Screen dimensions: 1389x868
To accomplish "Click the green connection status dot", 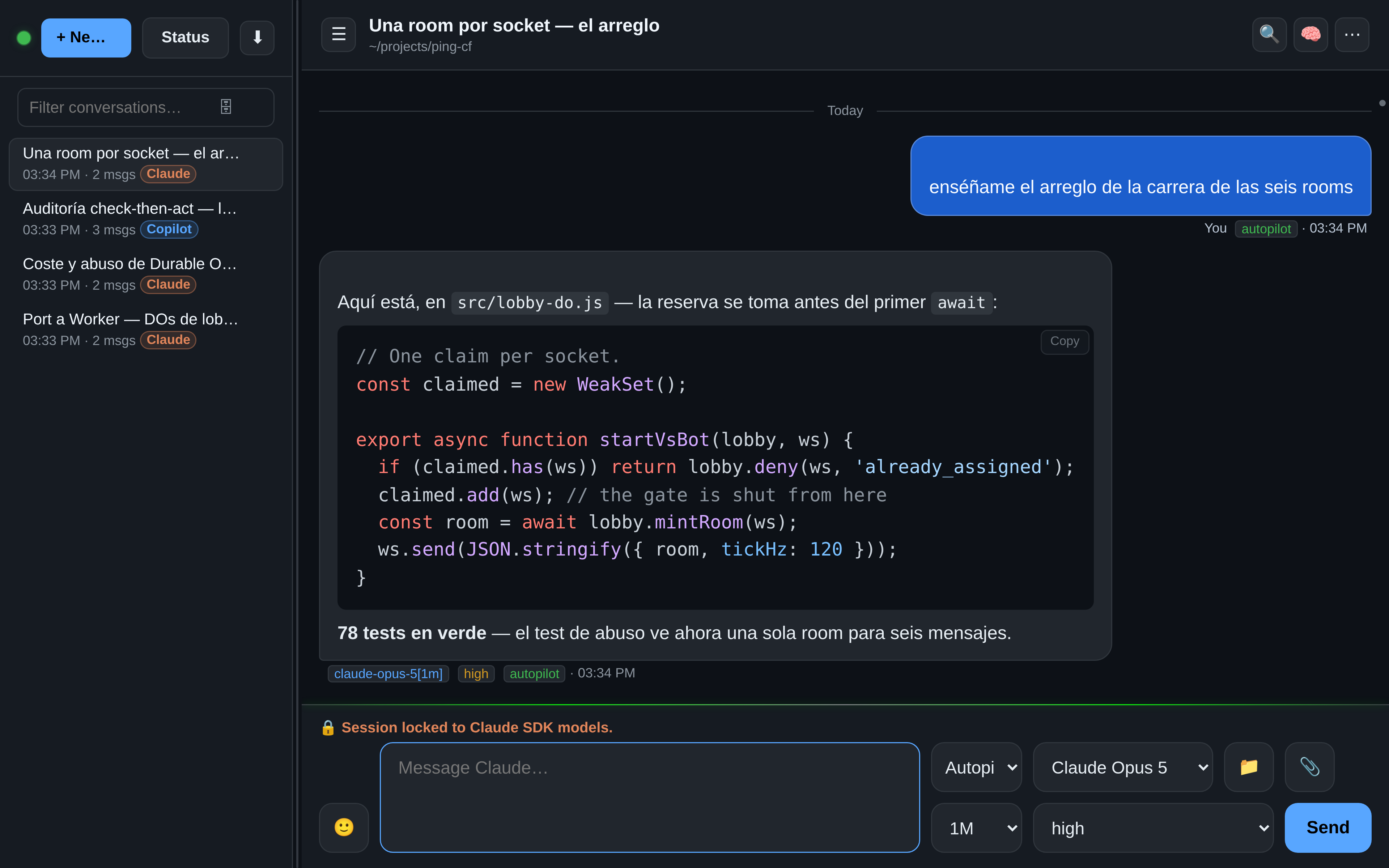I will [24, 38].
